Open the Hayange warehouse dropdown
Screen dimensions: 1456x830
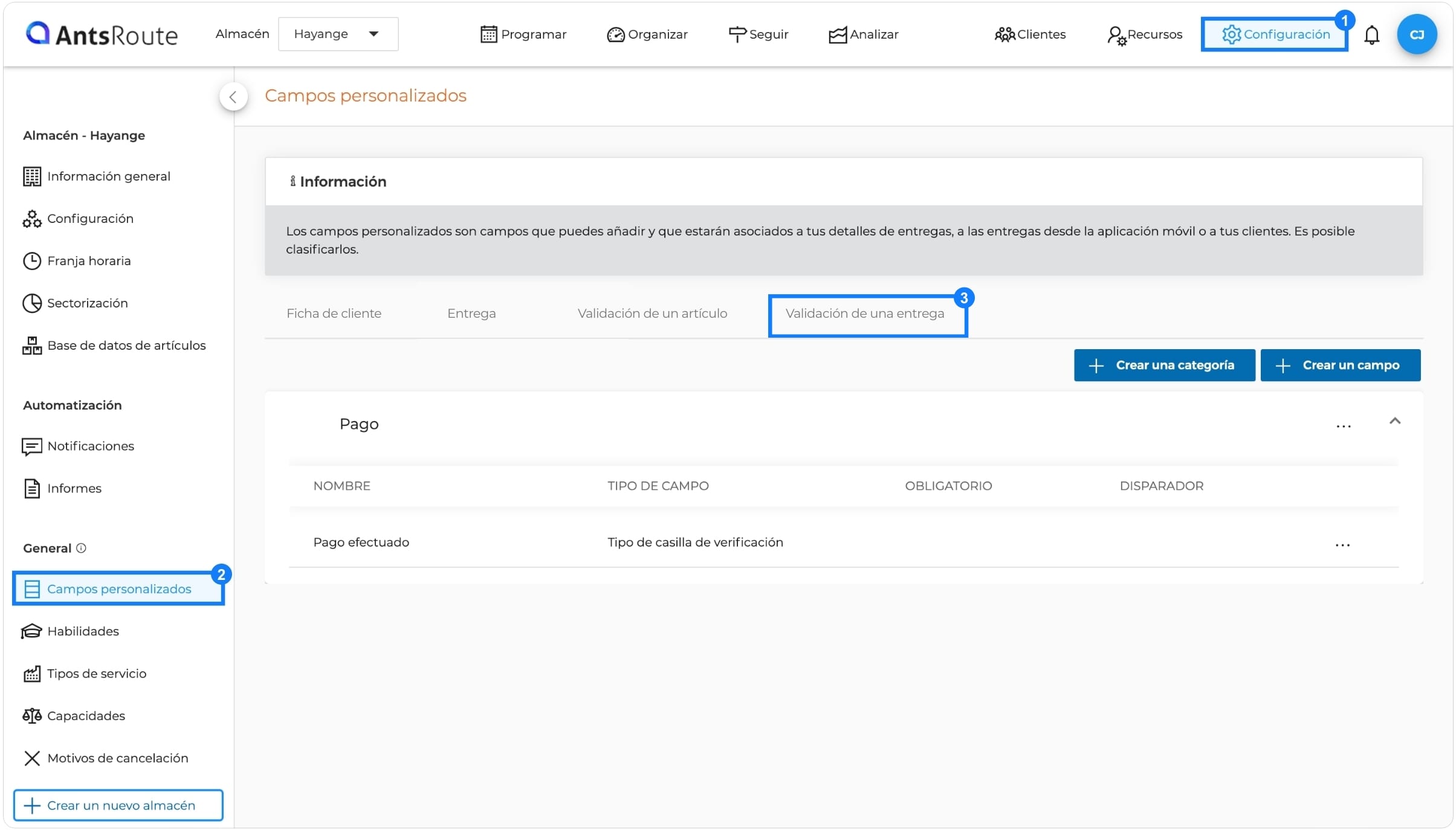click(x=338, y=34)
